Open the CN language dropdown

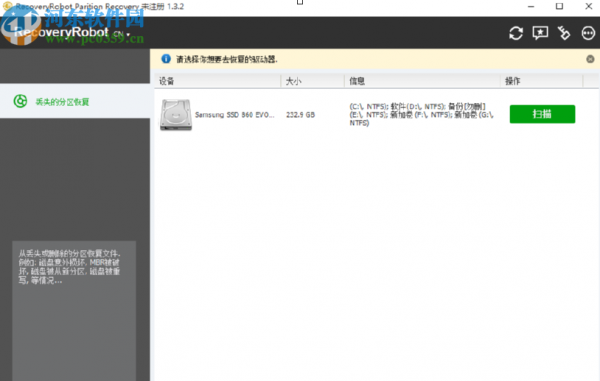pos(122,34)
